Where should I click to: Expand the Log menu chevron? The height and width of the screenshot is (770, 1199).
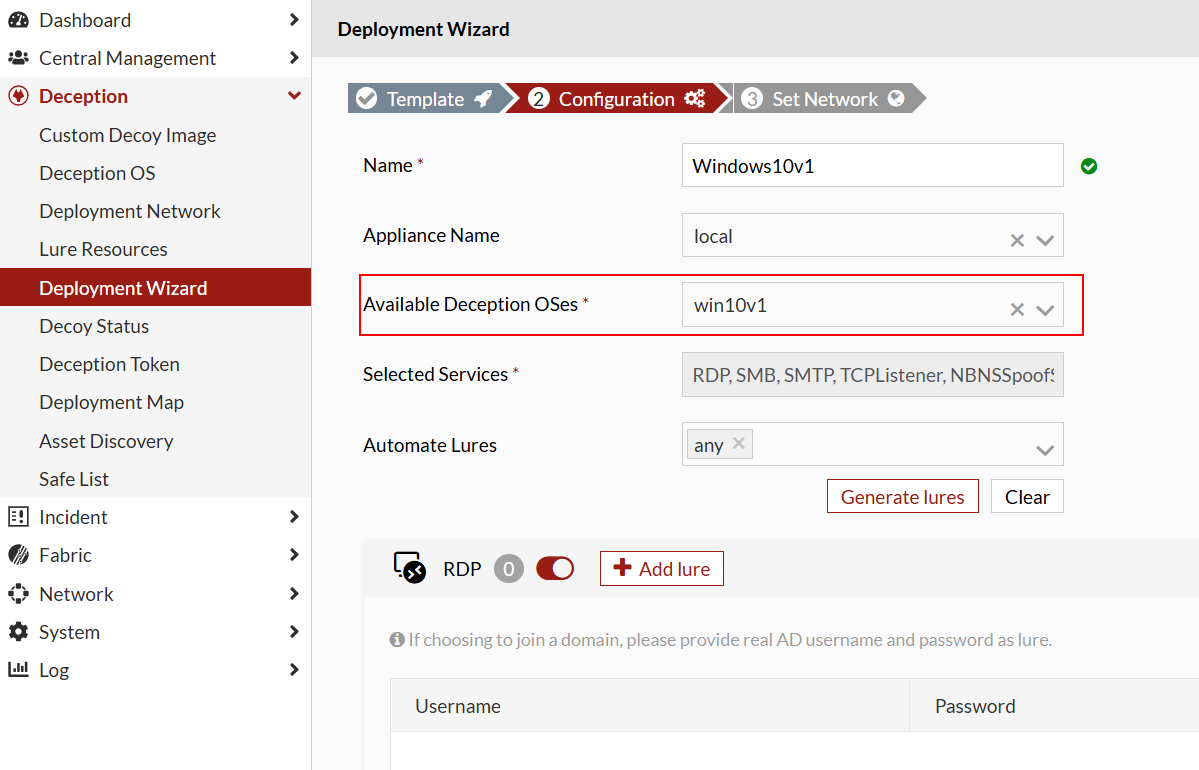(x=294, y=670)
